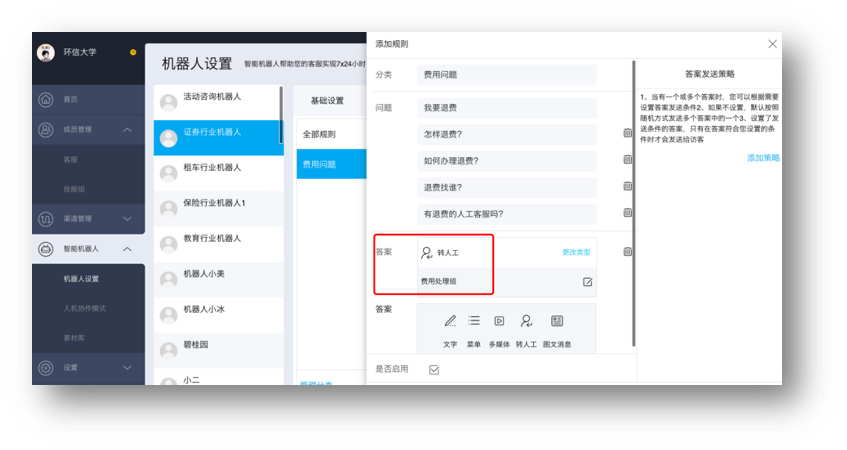The image size is (847, 450).
Task: Click the question field 有退费的人工客服吗？
Action: pyautogui.click(x=507, y=214)
